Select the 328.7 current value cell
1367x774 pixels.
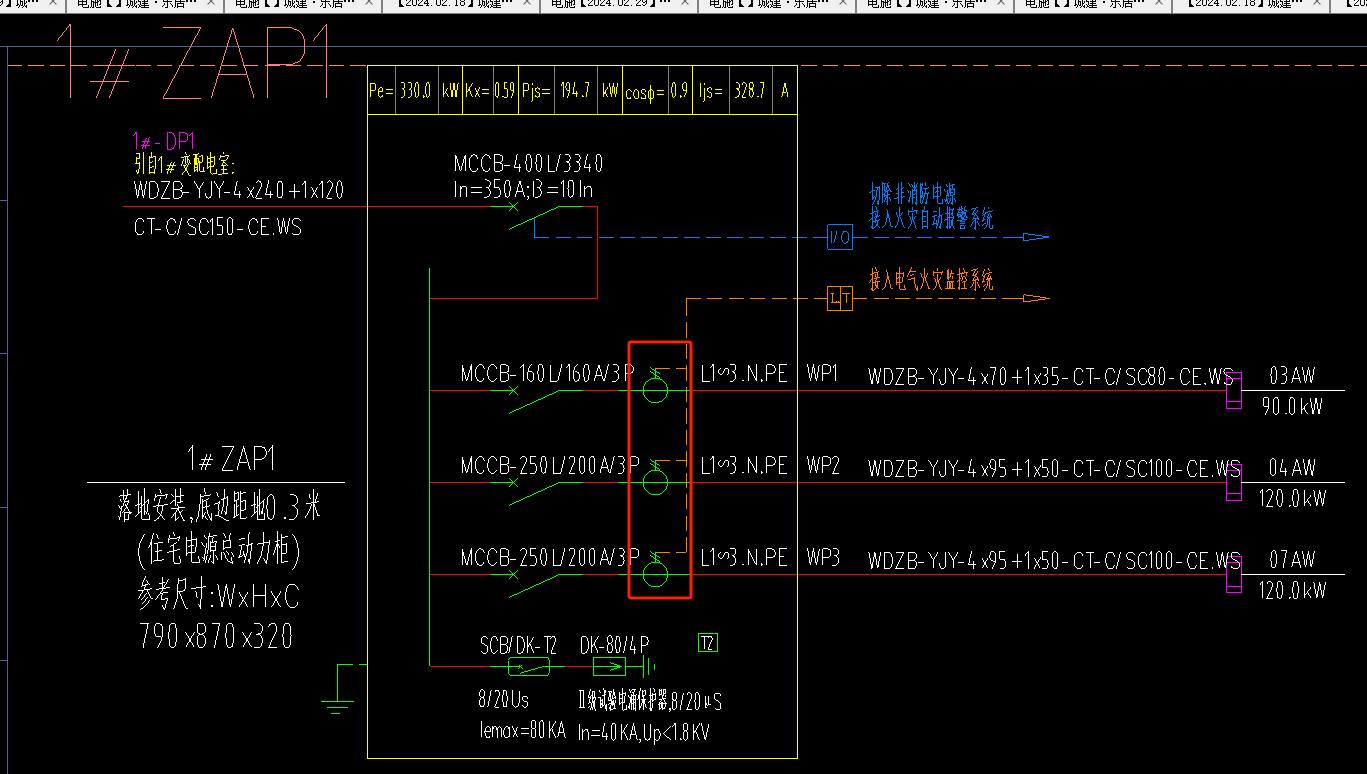pos(750,90)
